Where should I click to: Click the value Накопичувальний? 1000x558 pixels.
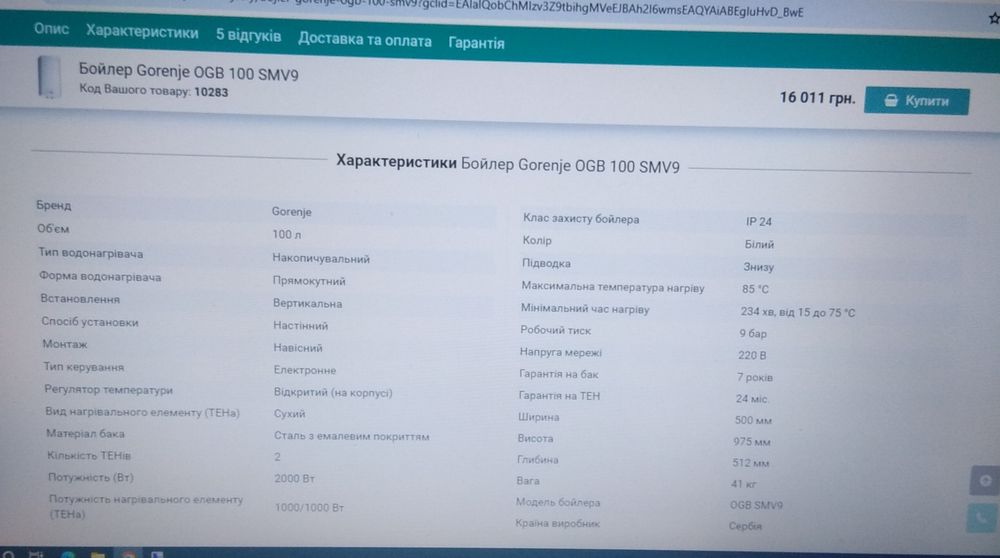pyautogui.click(x=321, y=258)
